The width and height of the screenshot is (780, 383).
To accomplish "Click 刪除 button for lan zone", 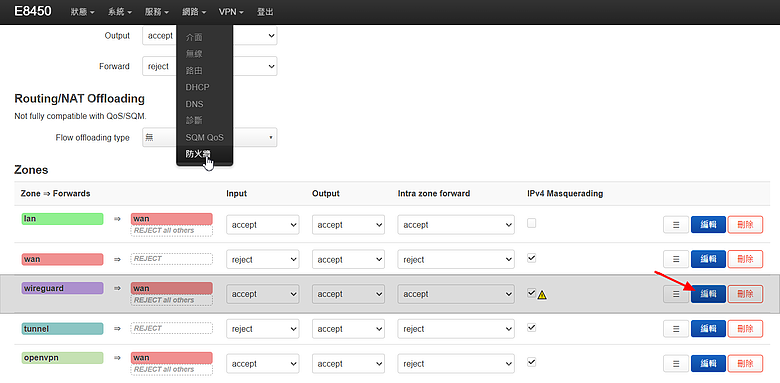I will pyautogui.click(x=745, y=225).
